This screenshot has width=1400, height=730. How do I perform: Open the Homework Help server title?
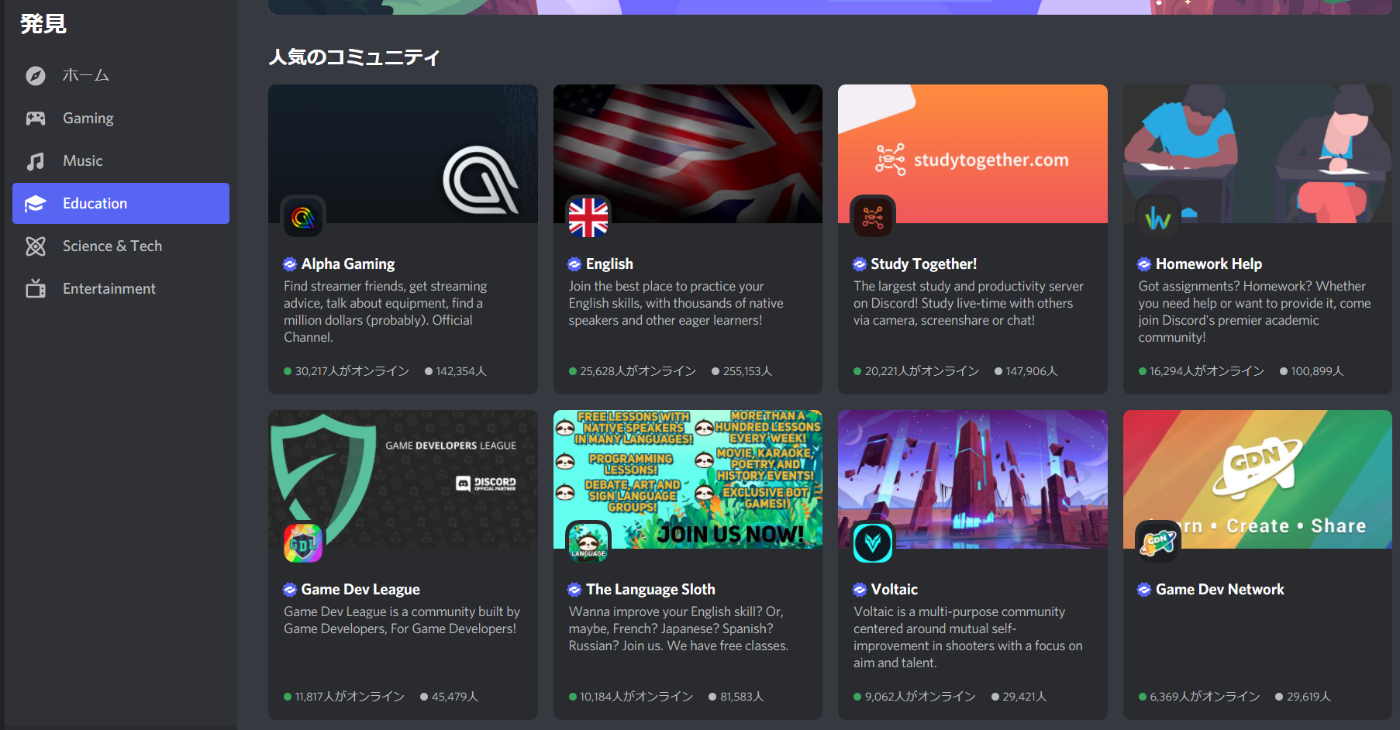1209,264
